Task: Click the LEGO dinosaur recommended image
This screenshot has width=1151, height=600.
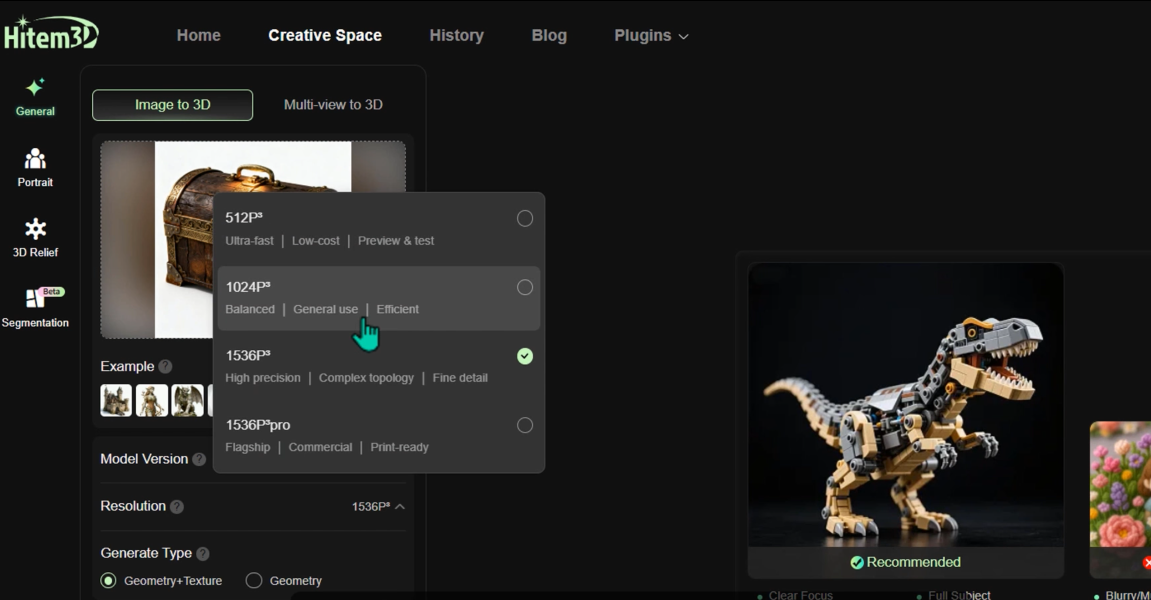Action: (906, 405)
